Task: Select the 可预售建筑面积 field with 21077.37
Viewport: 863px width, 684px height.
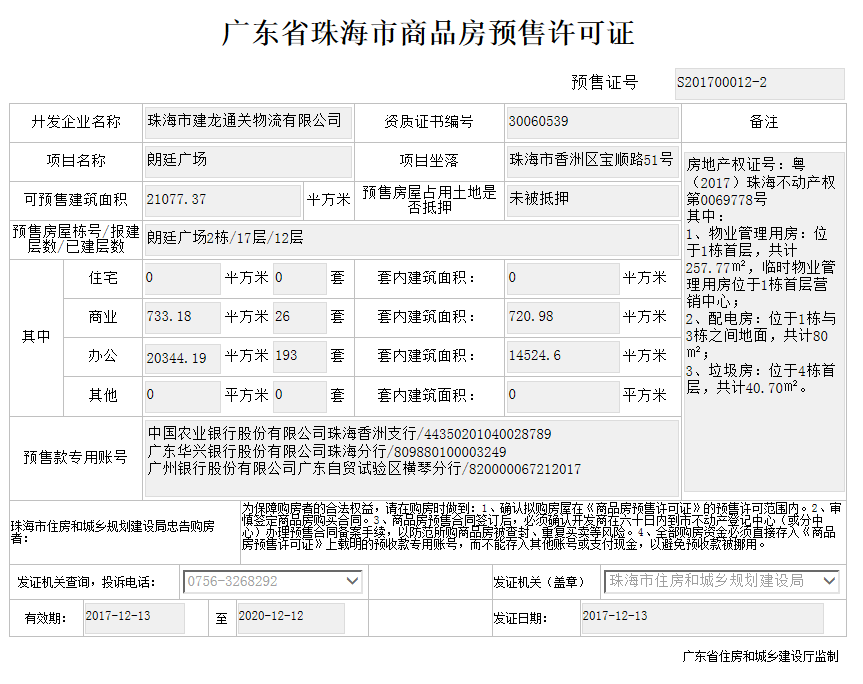Action: 222,200
